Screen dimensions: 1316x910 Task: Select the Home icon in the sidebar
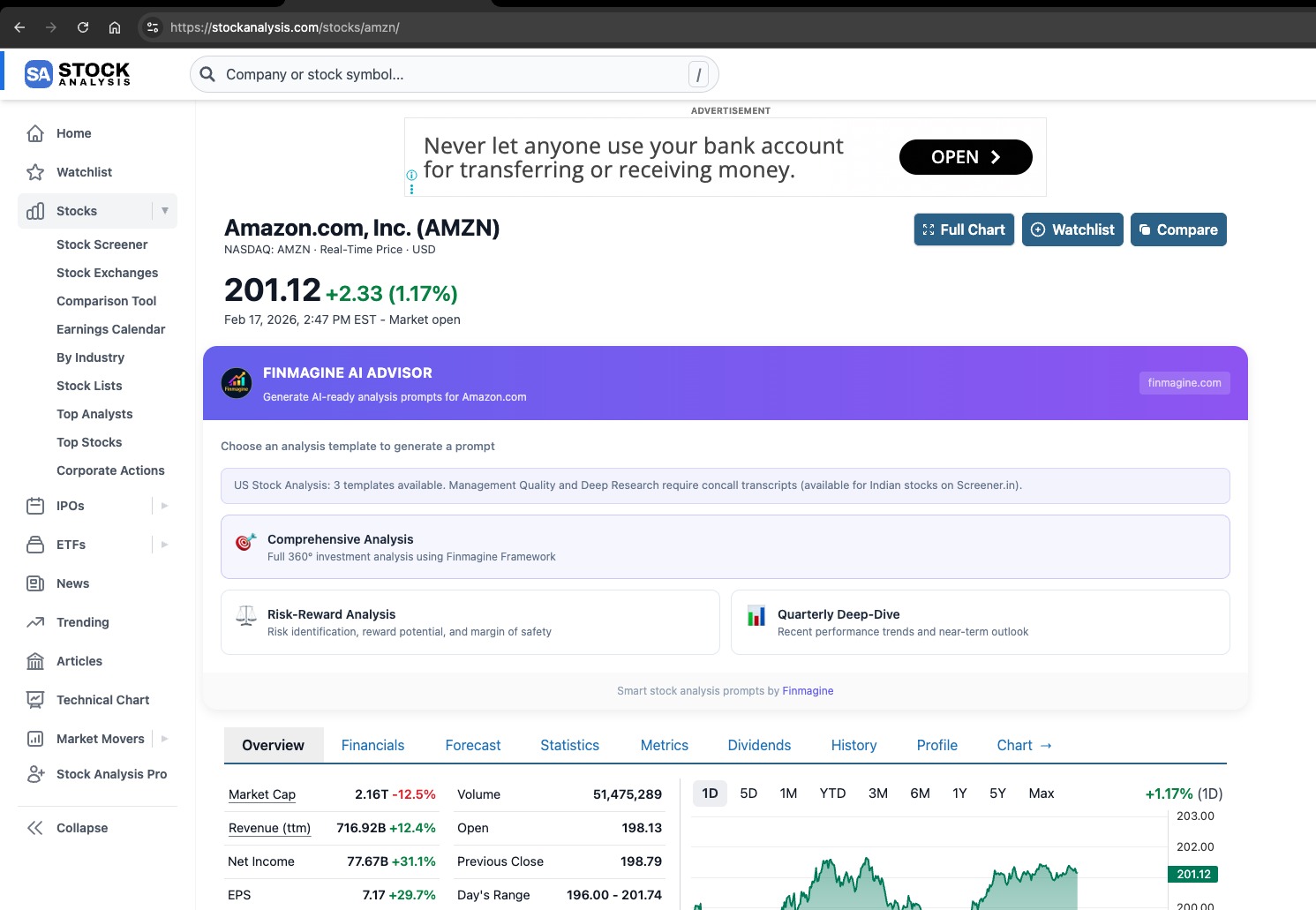pos(35,133)
